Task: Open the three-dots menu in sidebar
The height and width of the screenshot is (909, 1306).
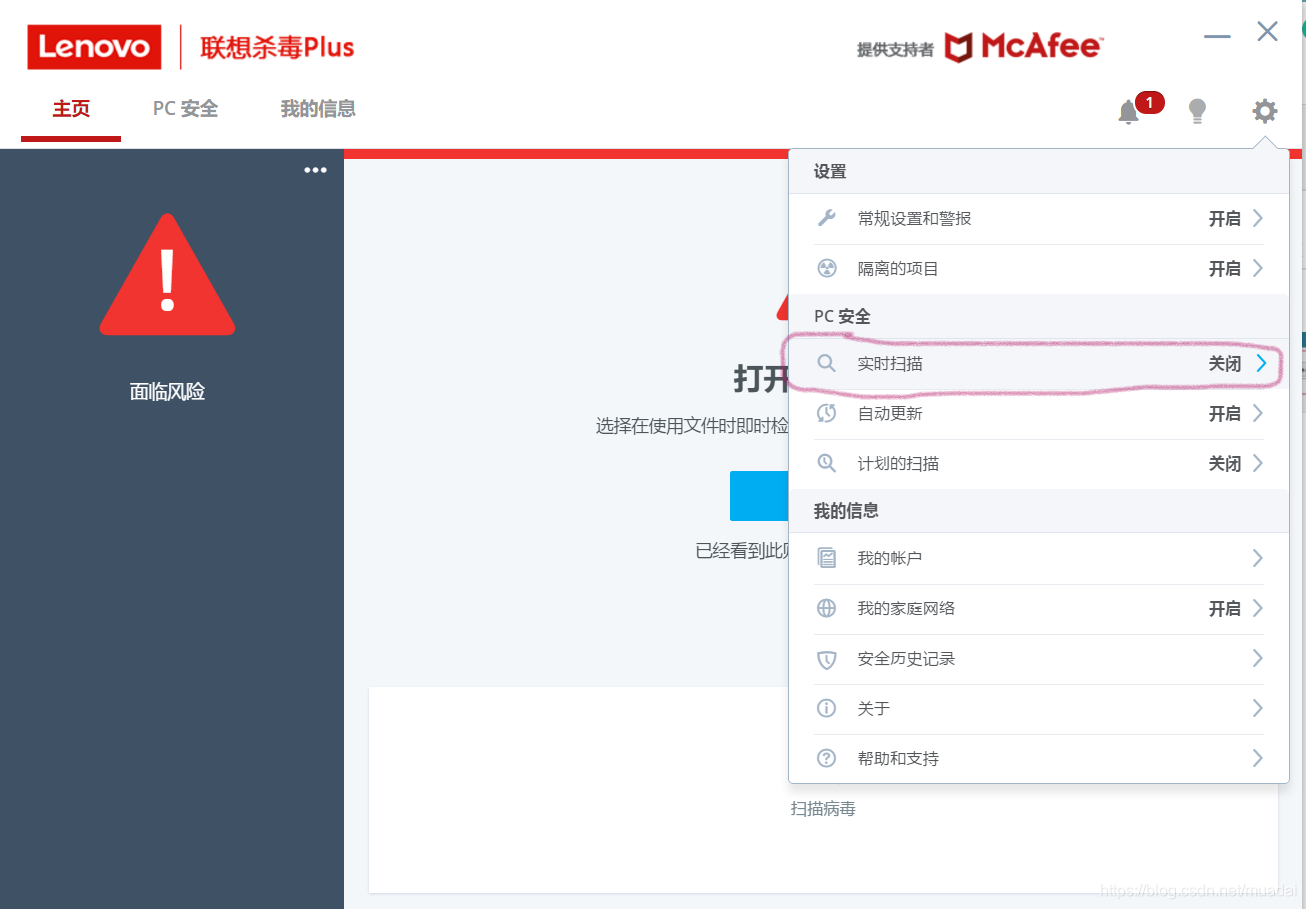Action: point(315,170)
